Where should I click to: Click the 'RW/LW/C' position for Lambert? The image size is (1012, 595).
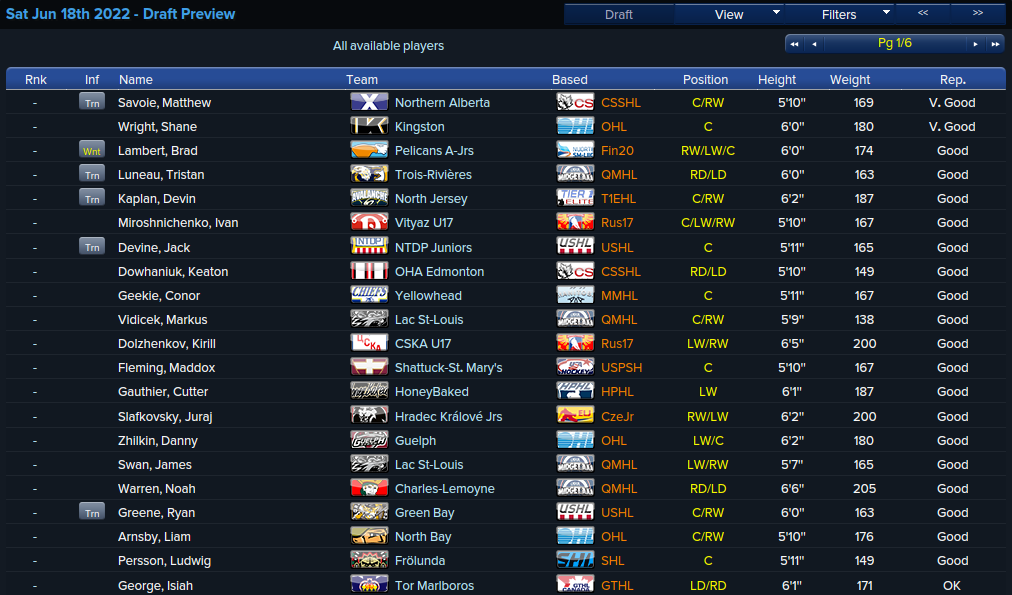pos(708,150)
